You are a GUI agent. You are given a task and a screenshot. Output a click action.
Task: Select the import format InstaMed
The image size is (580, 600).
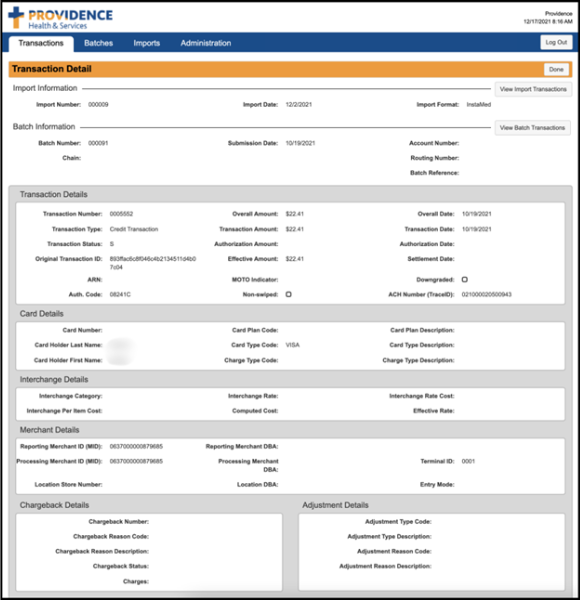[479, 104]
